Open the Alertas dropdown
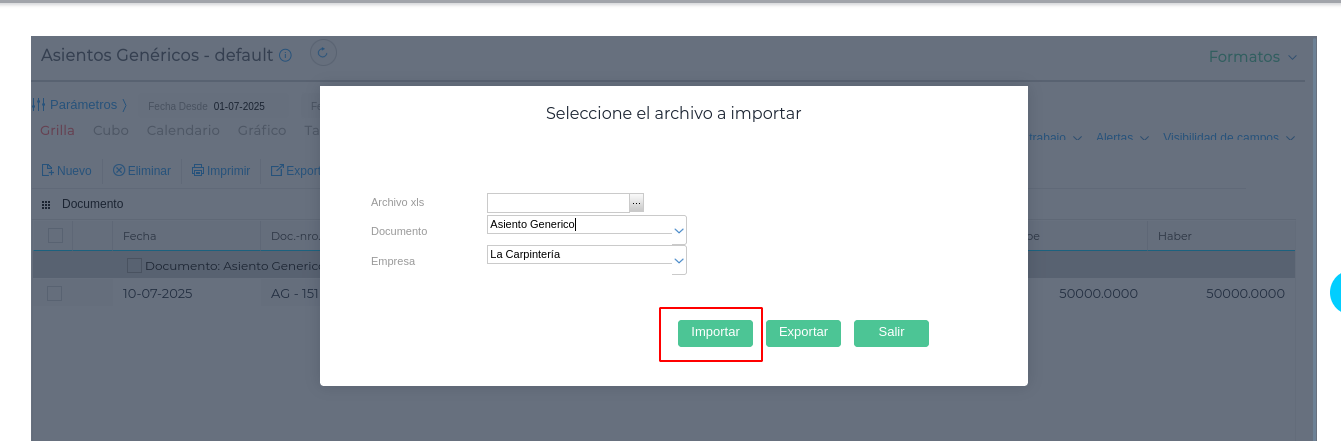The width and height of the screenshot is (1341, 441). 1122,138
